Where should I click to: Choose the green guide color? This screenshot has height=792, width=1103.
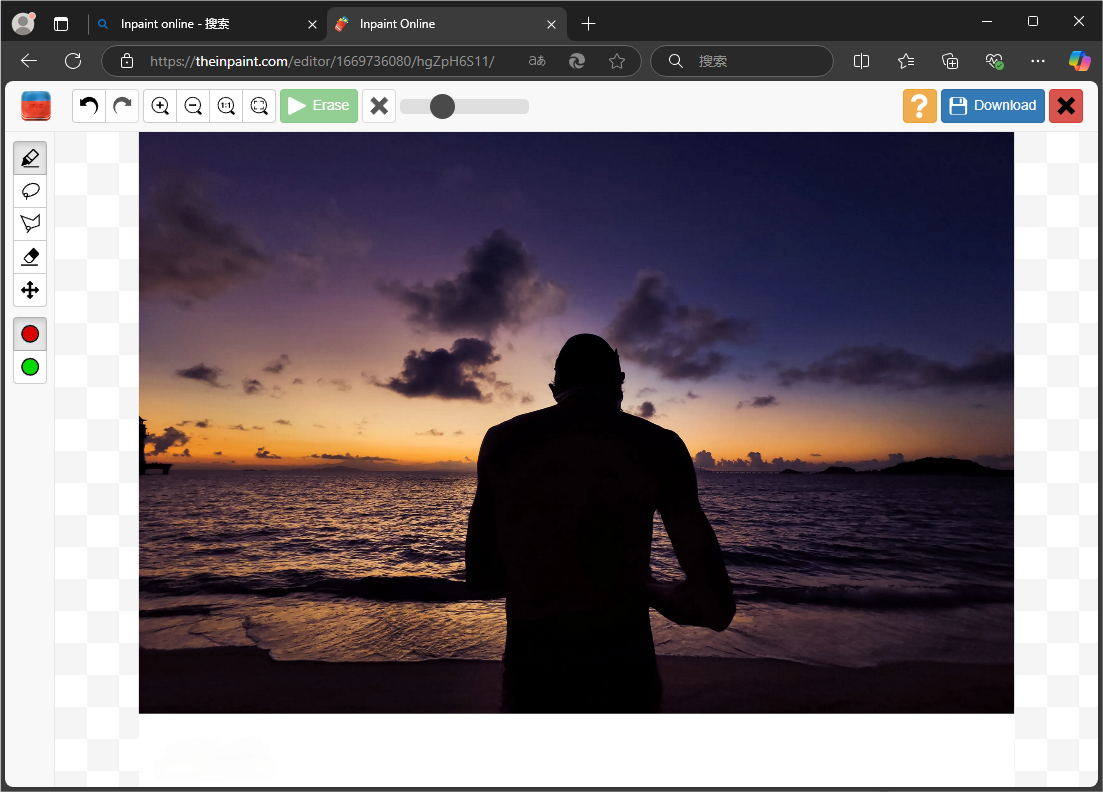click(30, 367)
